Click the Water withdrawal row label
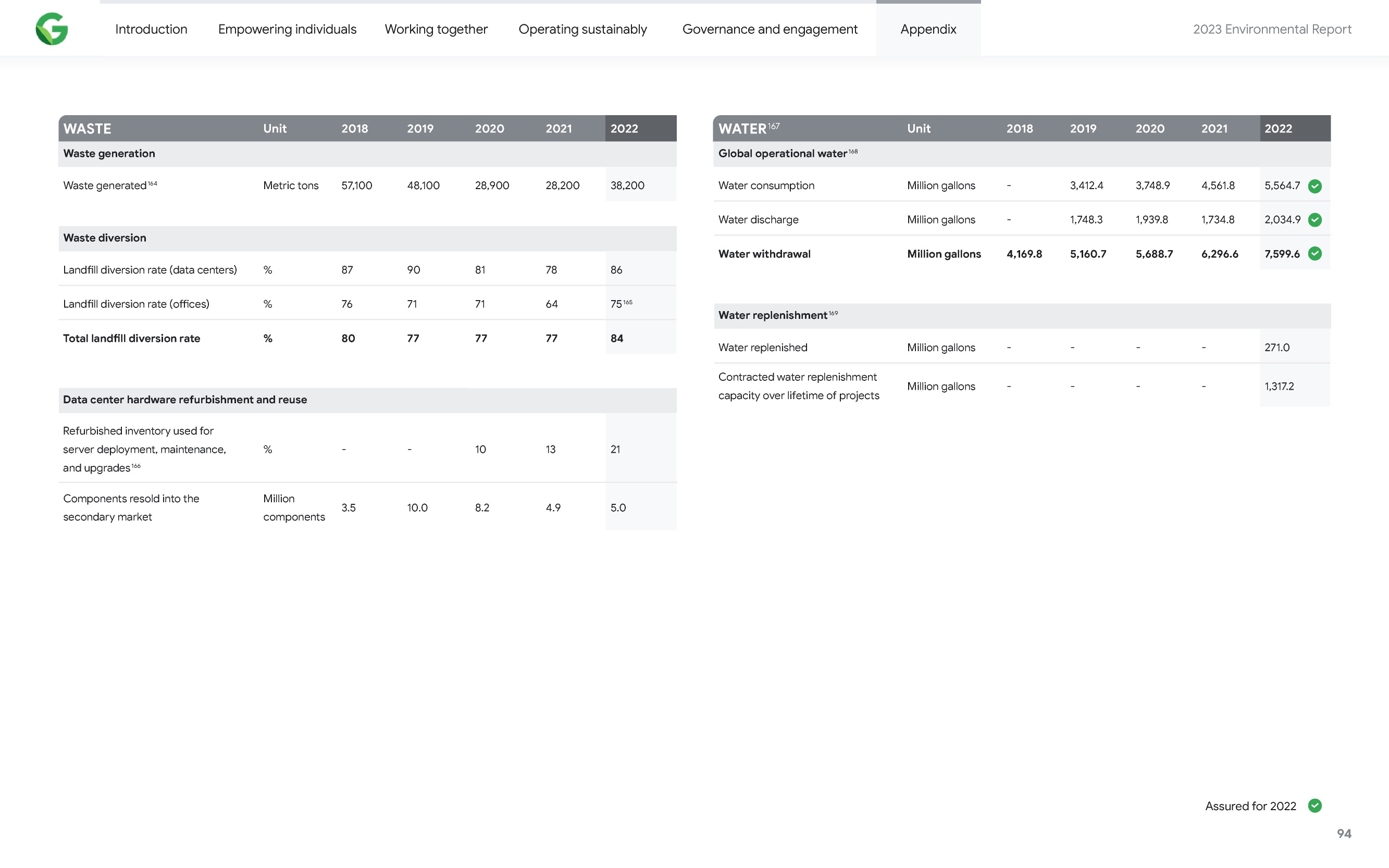 click(x=764, y=254)
